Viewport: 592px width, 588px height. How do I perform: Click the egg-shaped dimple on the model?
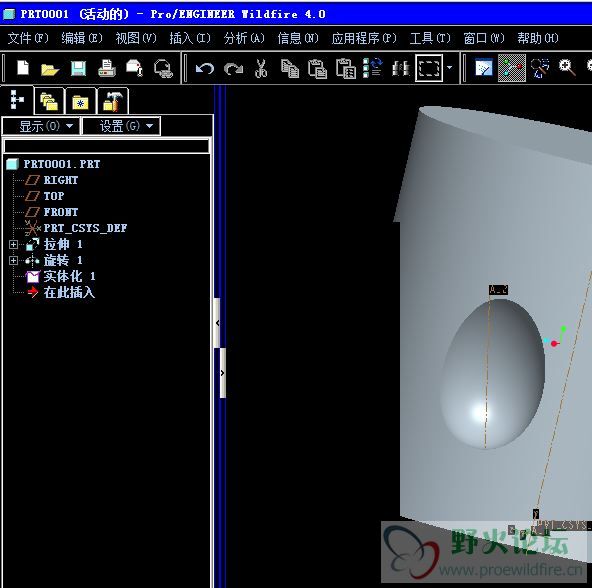[x=493, y=374]
